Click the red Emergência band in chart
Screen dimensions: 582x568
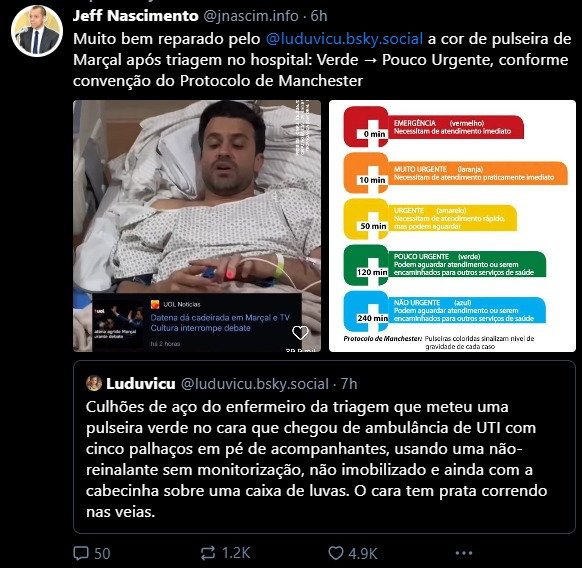tap(434, 127)
